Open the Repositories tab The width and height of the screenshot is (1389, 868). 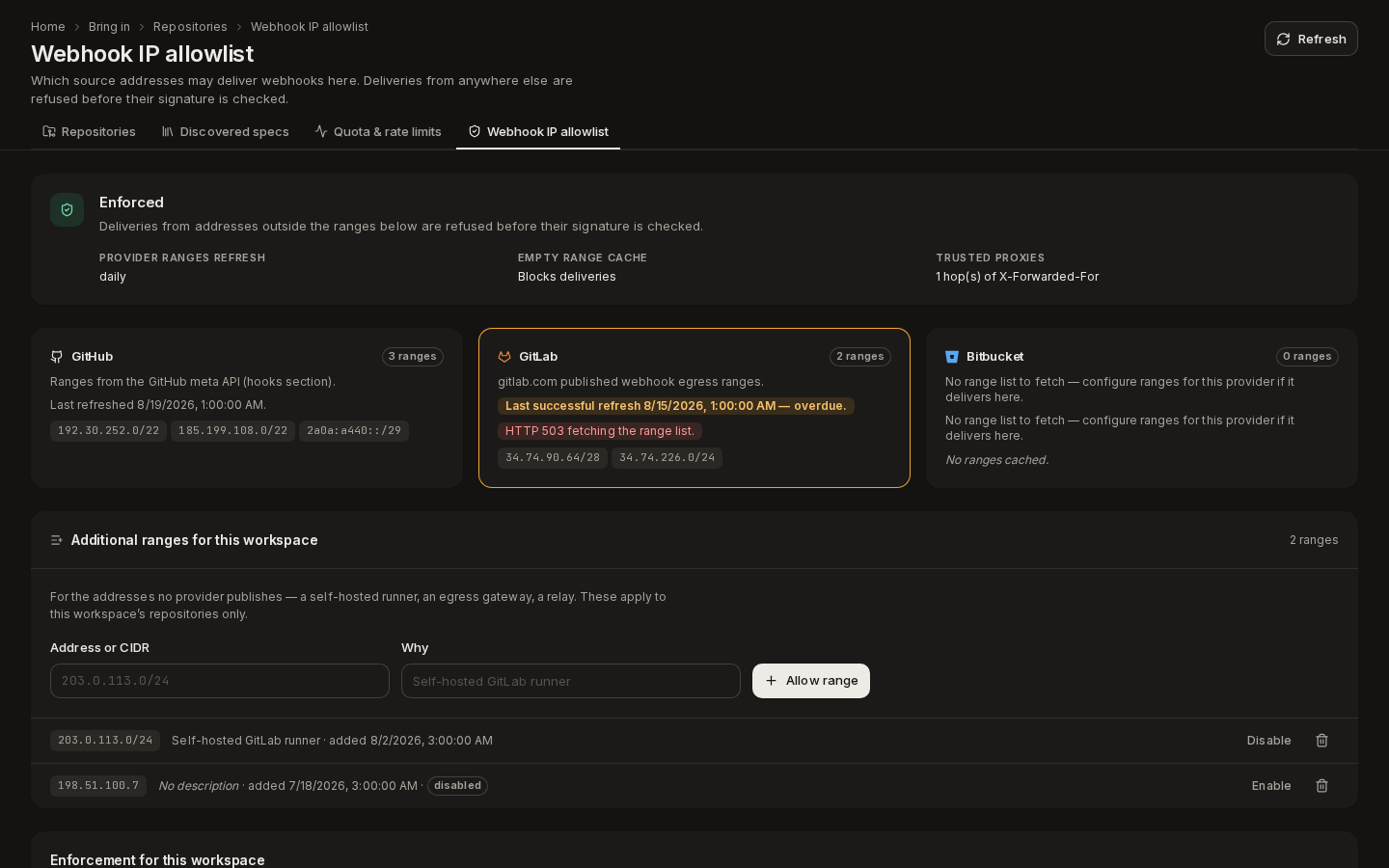89,131
